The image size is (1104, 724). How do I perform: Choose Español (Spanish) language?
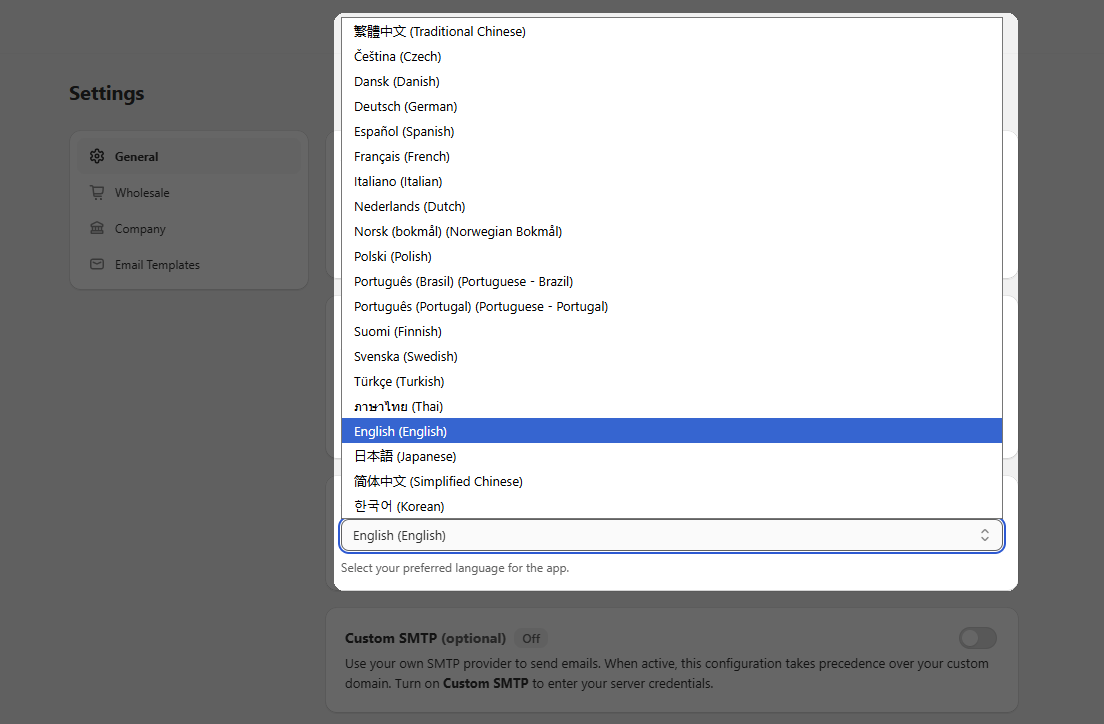(x=672, y=132)
